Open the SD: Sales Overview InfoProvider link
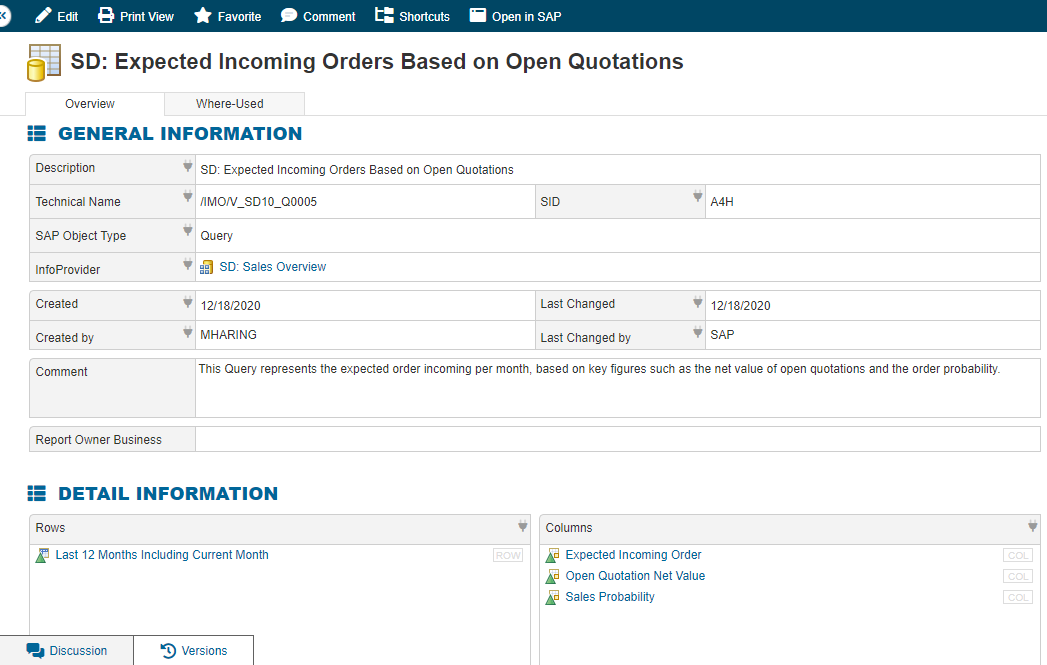The height and width of the screenshot is (665, 1047). pos(272,267)
